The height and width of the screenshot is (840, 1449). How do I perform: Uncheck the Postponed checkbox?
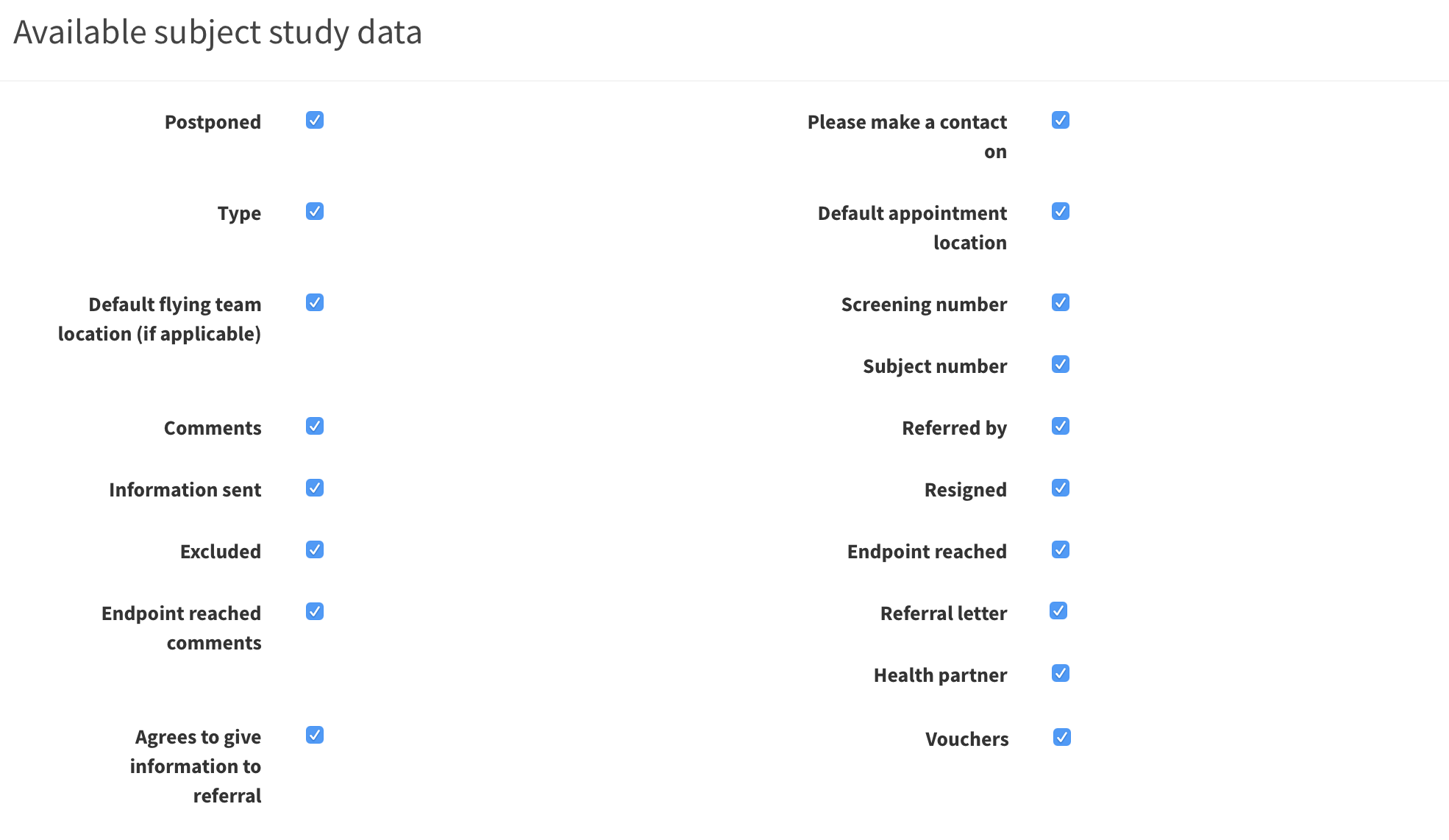(x=315, y=120)
